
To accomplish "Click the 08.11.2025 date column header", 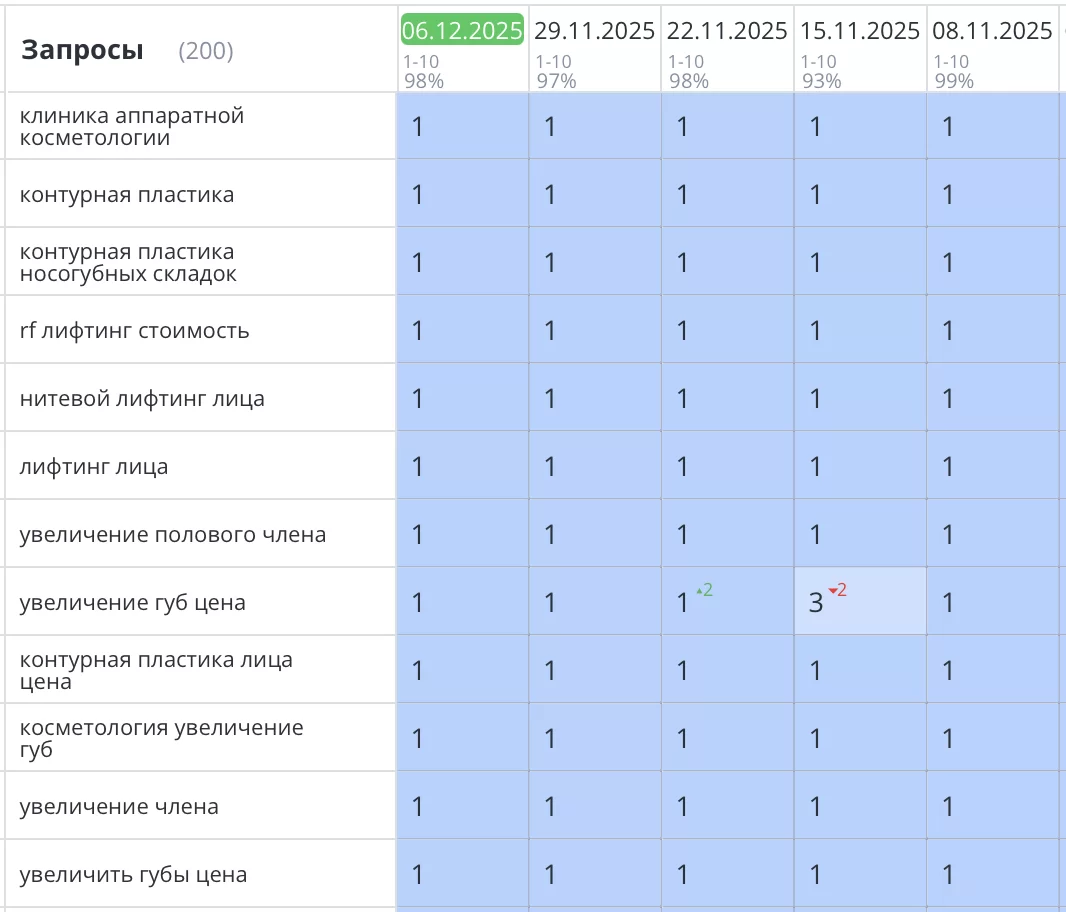I will (x=991, y=31).
